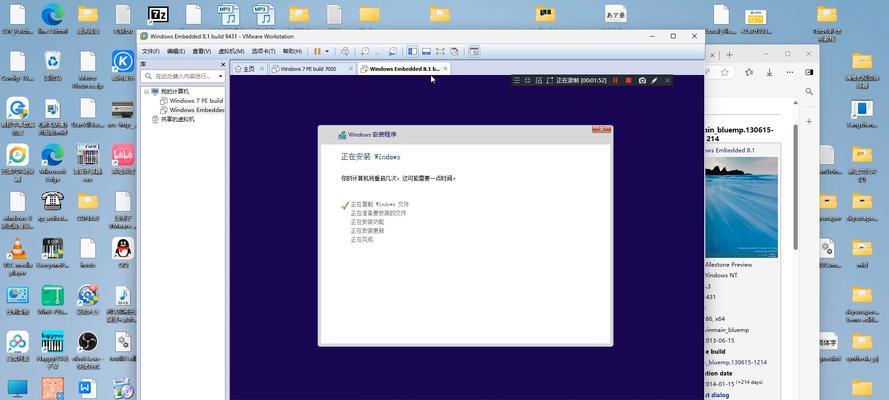
Task: Open the recorder pencil annotation tool
Action: (654, 81)
